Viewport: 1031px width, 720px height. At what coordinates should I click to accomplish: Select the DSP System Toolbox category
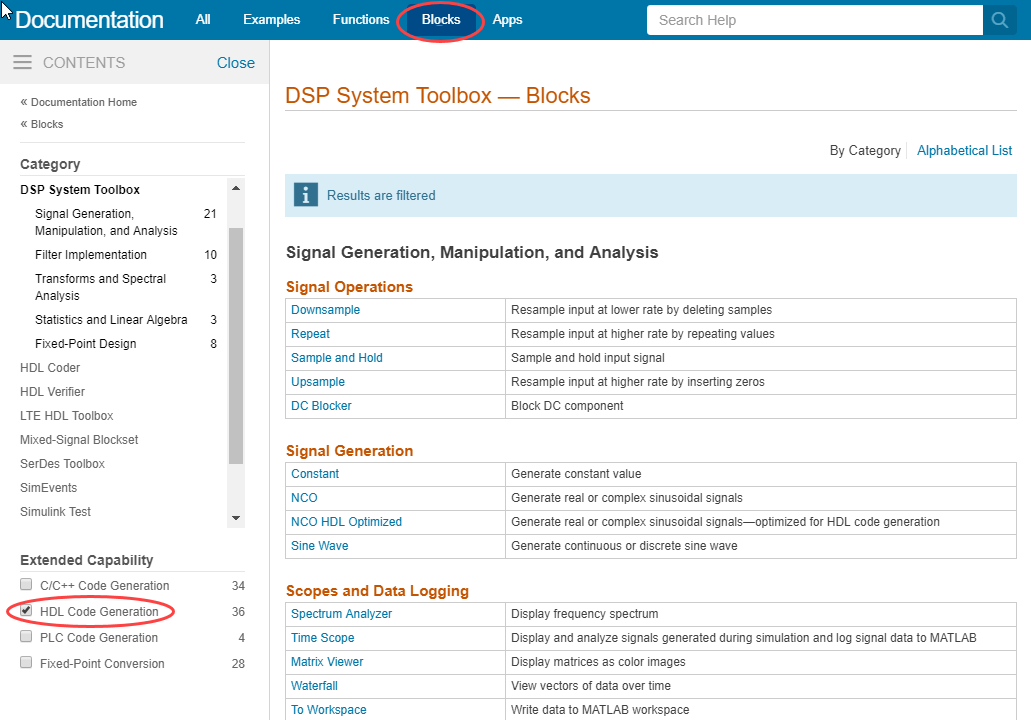[x=80, y=189]
